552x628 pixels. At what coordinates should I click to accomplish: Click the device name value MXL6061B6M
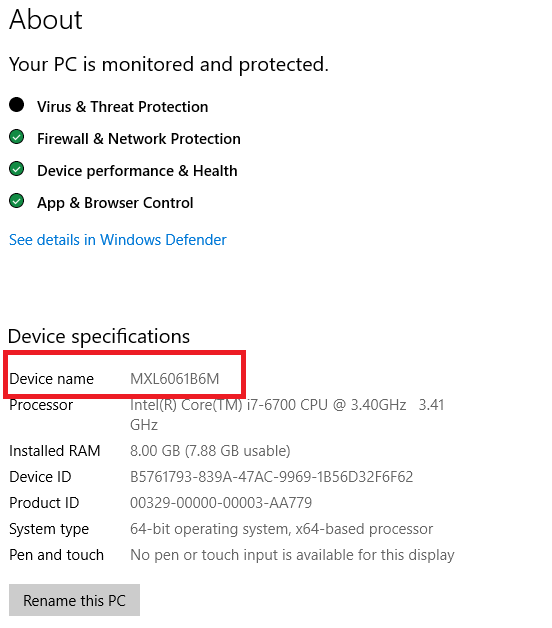click(175, 378)
